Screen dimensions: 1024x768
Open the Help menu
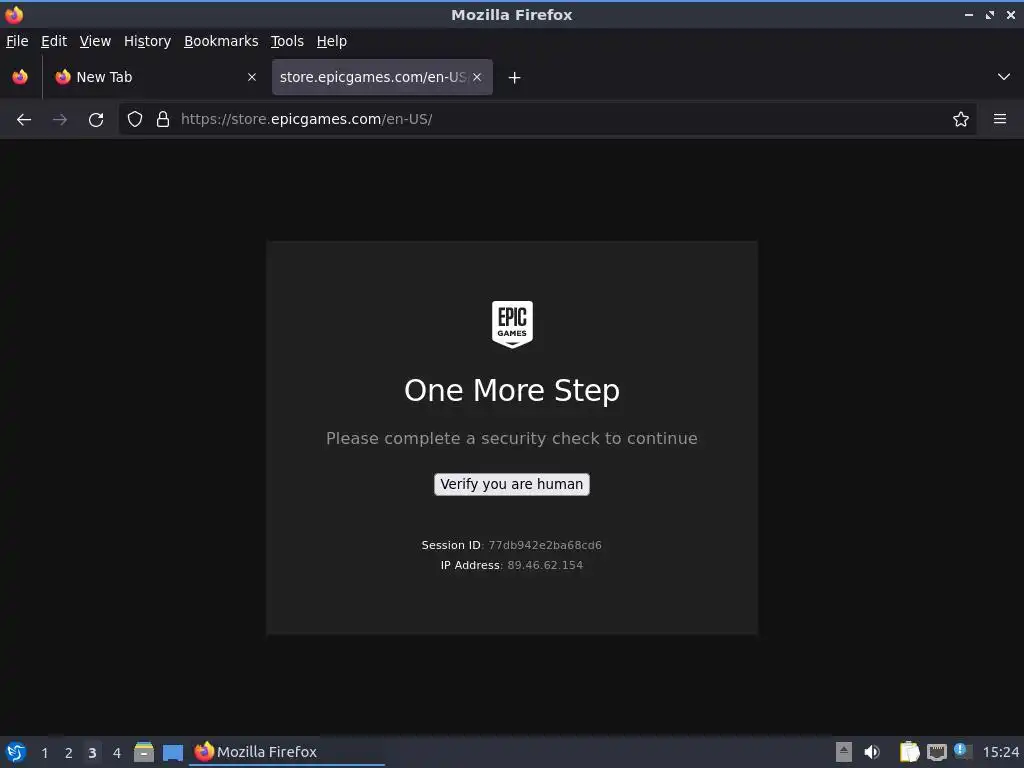(x=332, y=41)
